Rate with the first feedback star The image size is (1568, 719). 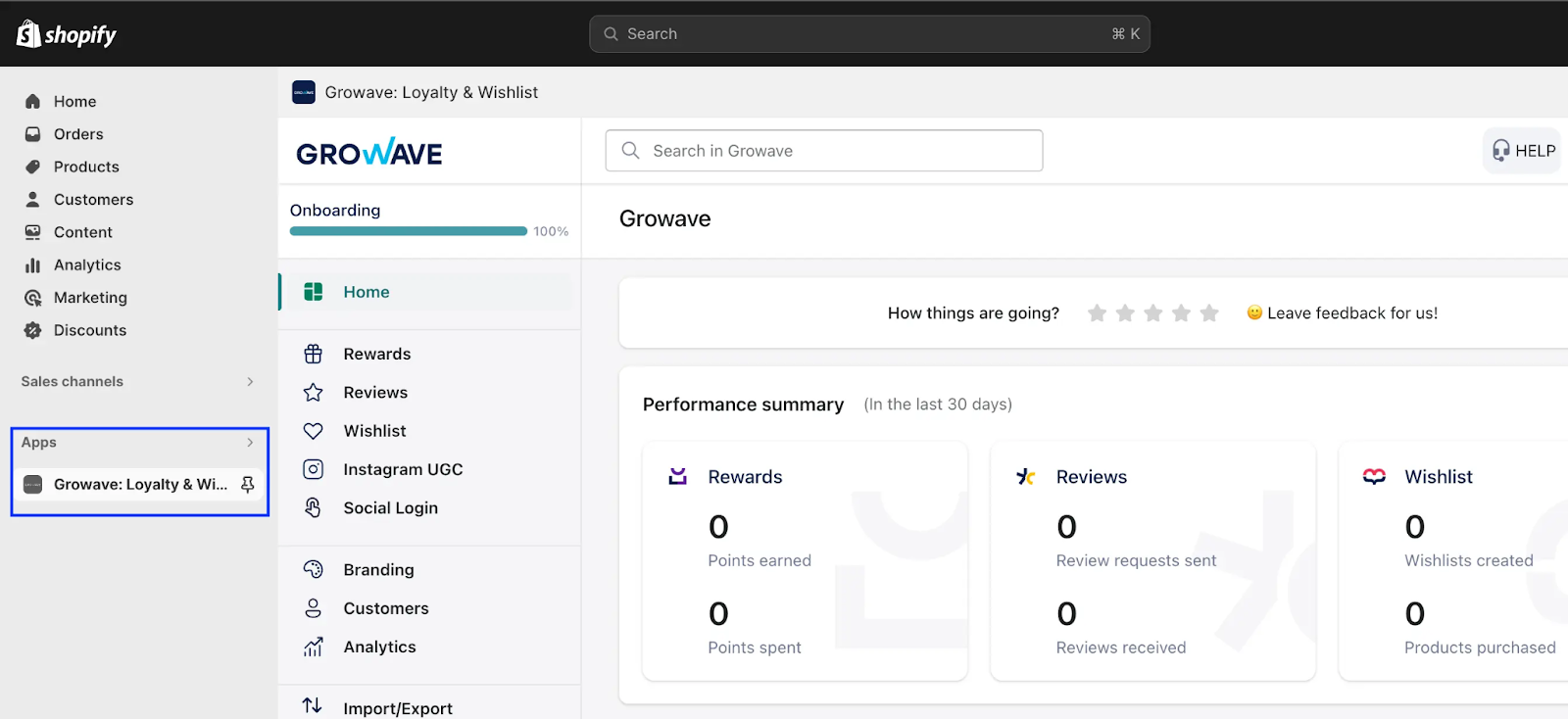click(1097, 312)
